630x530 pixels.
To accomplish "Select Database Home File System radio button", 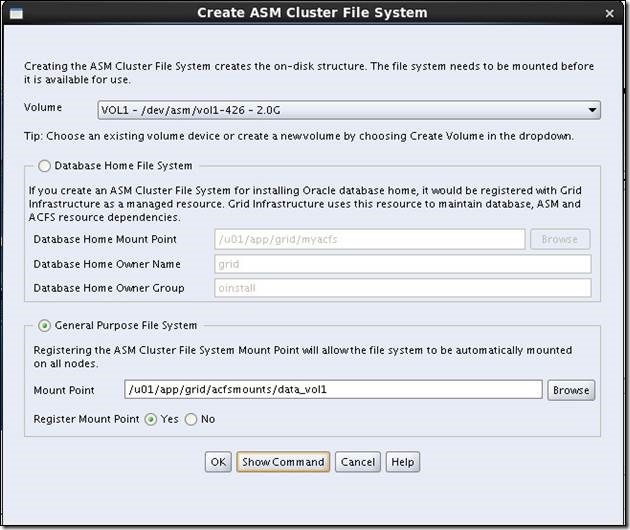I will pyautogui.click(x=45, y=166).
